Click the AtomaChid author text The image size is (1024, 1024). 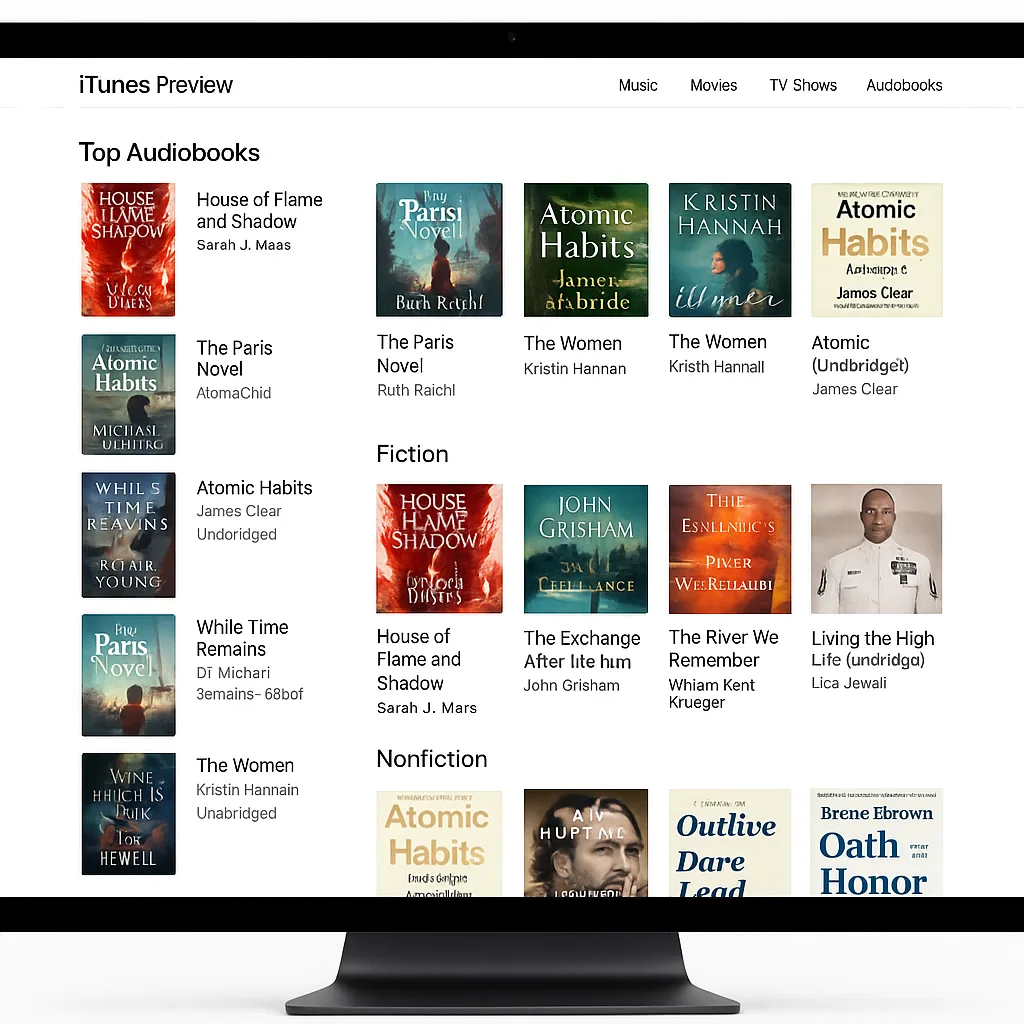(x=234, y=392)
